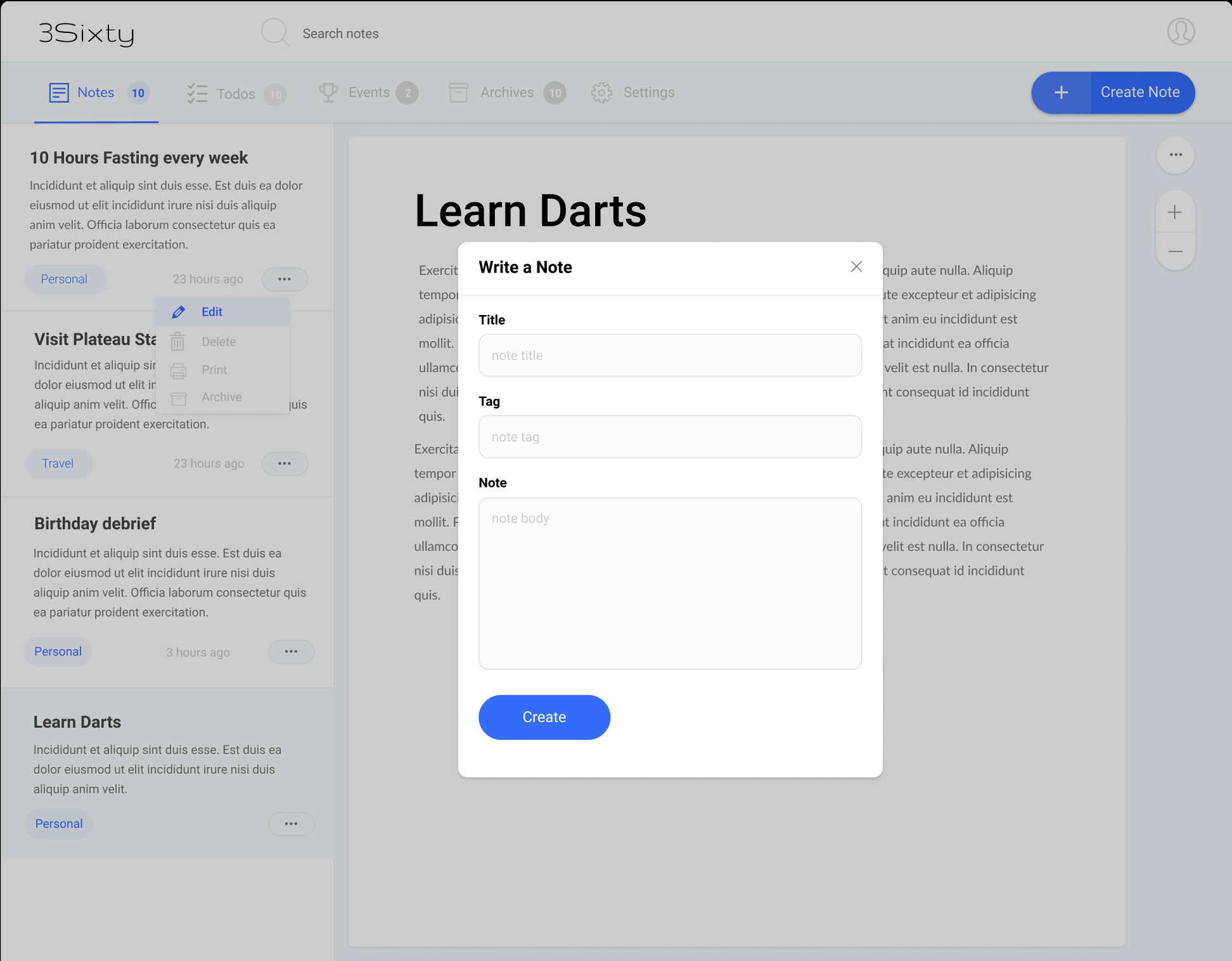Click the printer icon beside Print
Screen dimensions: 1232x961
[x=178, y=370]
